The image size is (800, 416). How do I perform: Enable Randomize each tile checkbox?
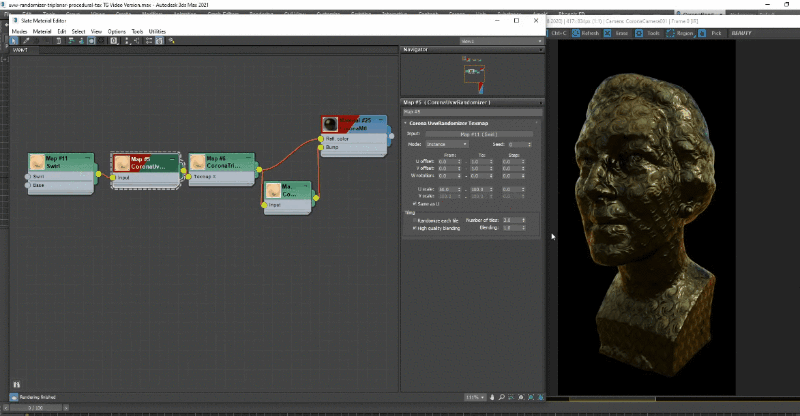click(414, 219)
